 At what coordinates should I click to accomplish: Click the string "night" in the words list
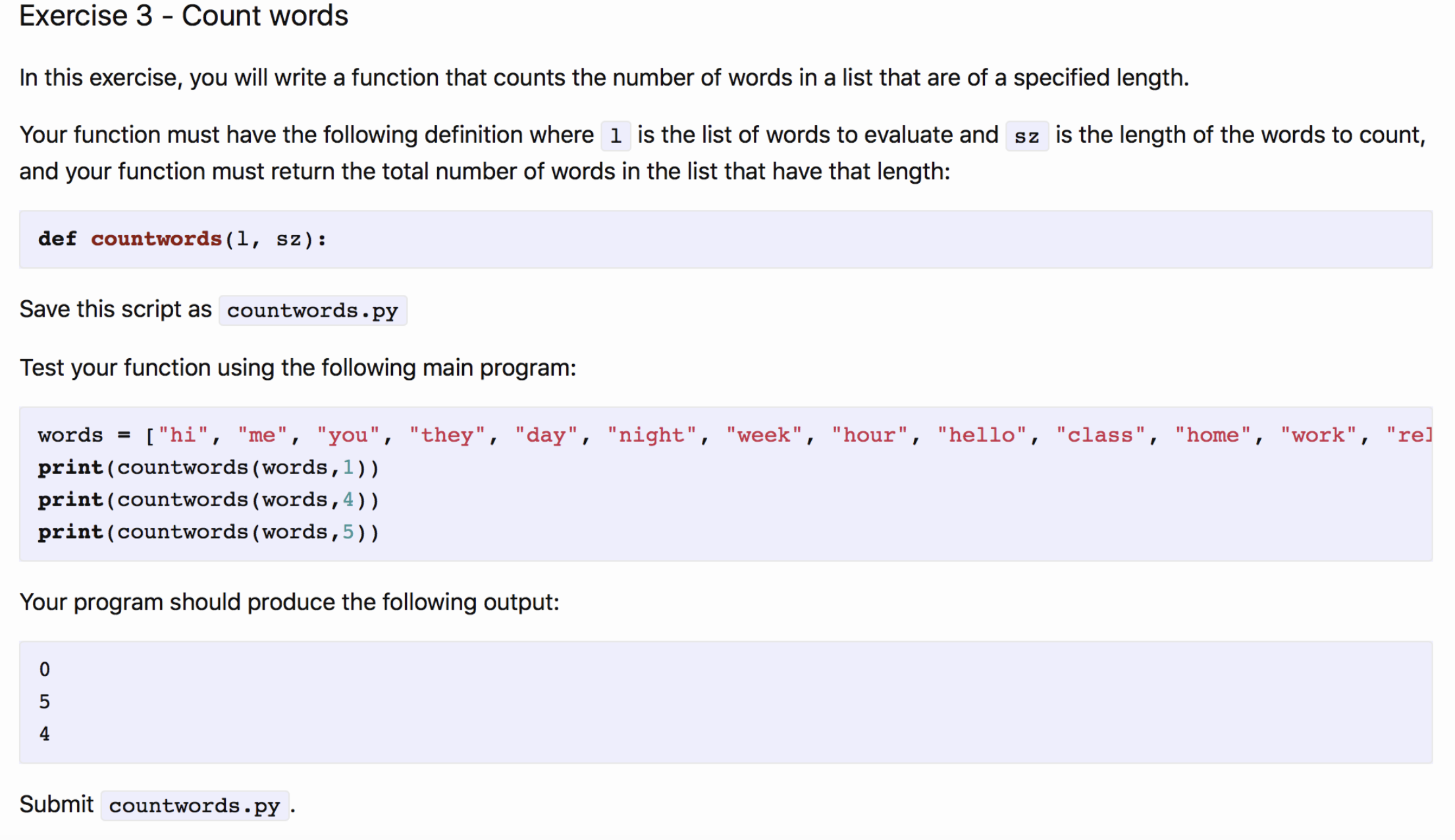click(x=651, y=435)
